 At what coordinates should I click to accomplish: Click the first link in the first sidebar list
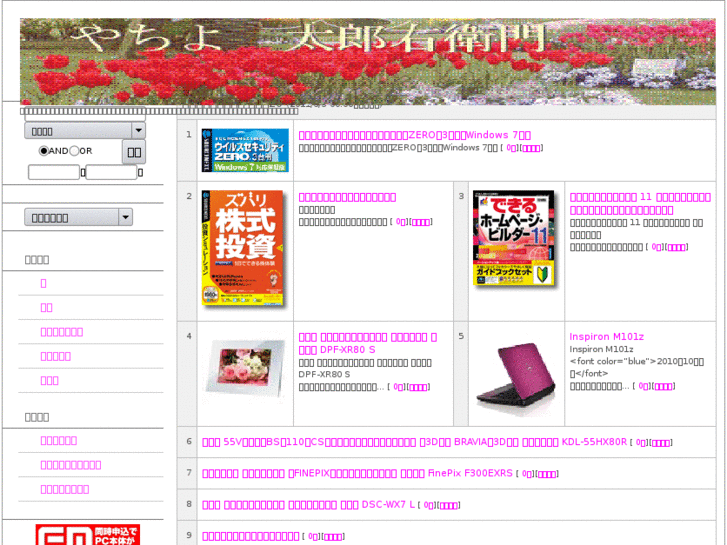click(44, 283)
